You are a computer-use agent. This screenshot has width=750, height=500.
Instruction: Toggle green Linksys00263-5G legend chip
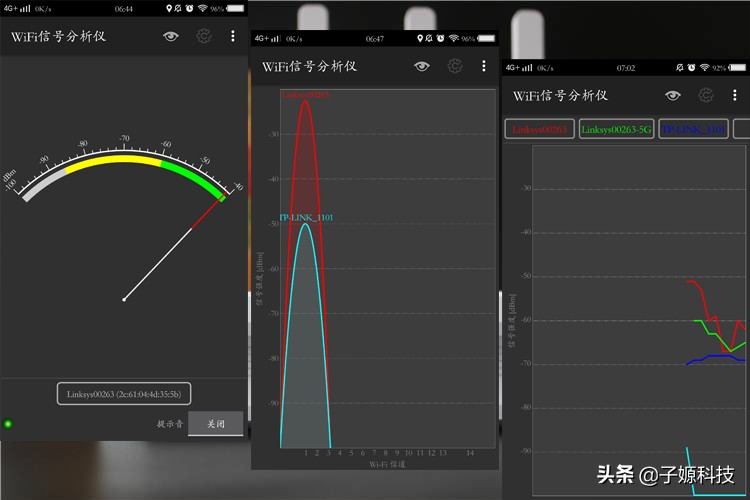617,129
